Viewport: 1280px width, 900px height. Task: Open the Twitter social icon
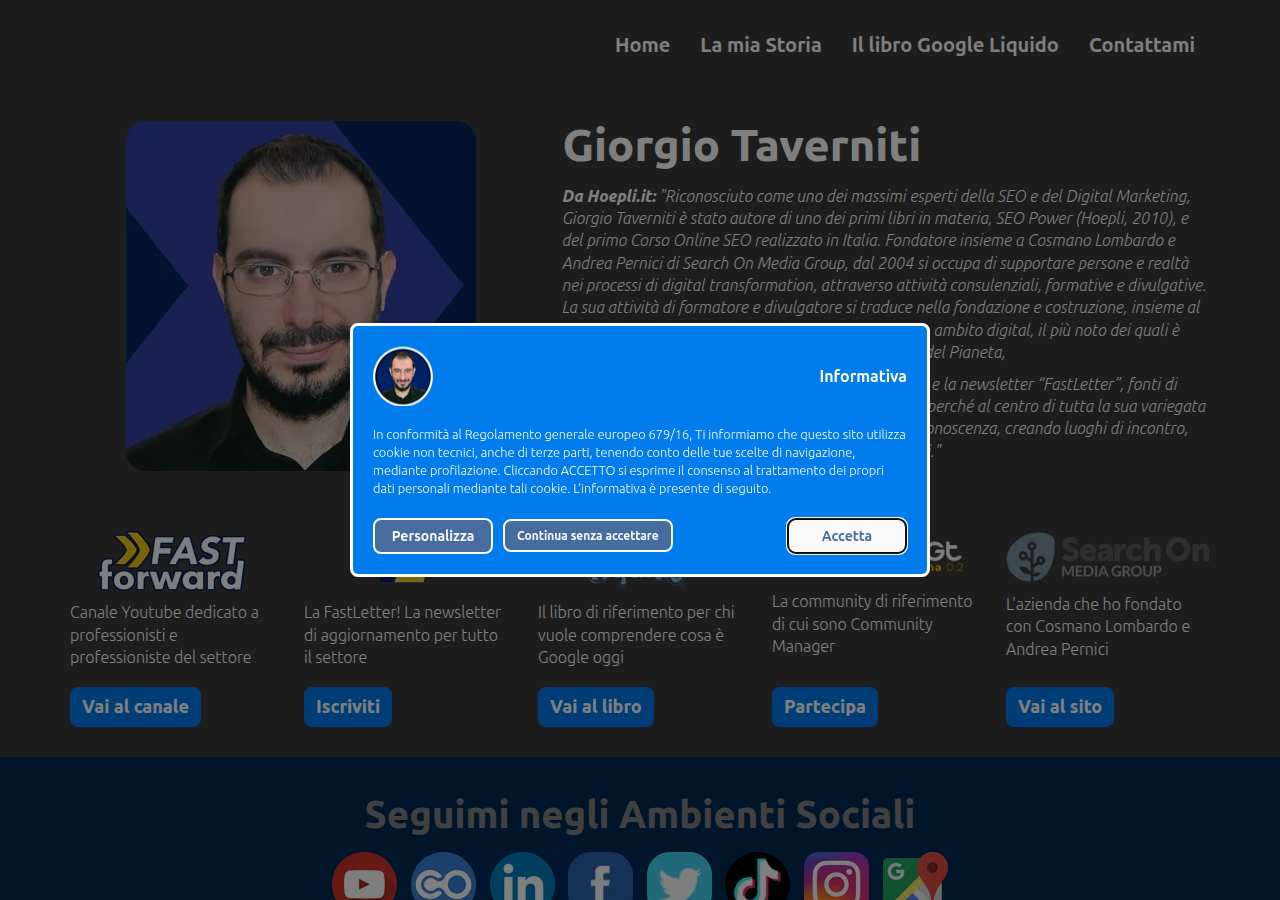679,877
